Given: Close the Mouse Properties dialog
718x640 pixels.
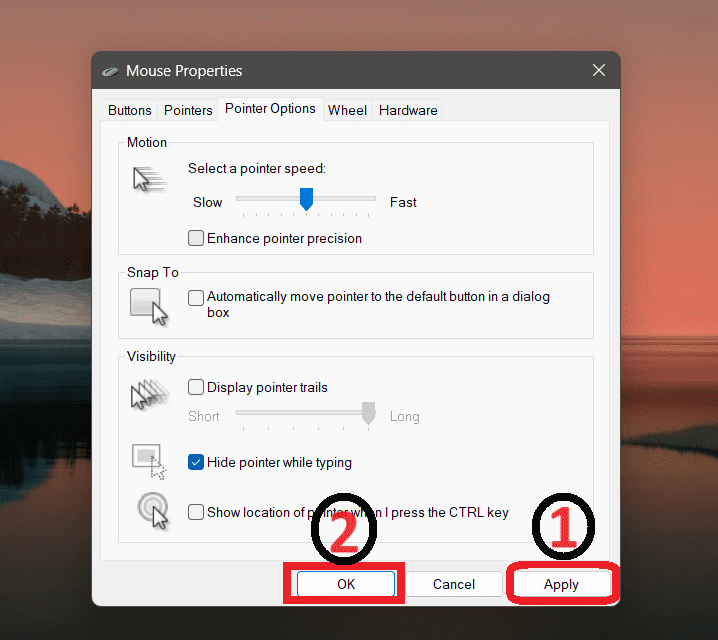Looking at the screenshot, I should point(598,71).
